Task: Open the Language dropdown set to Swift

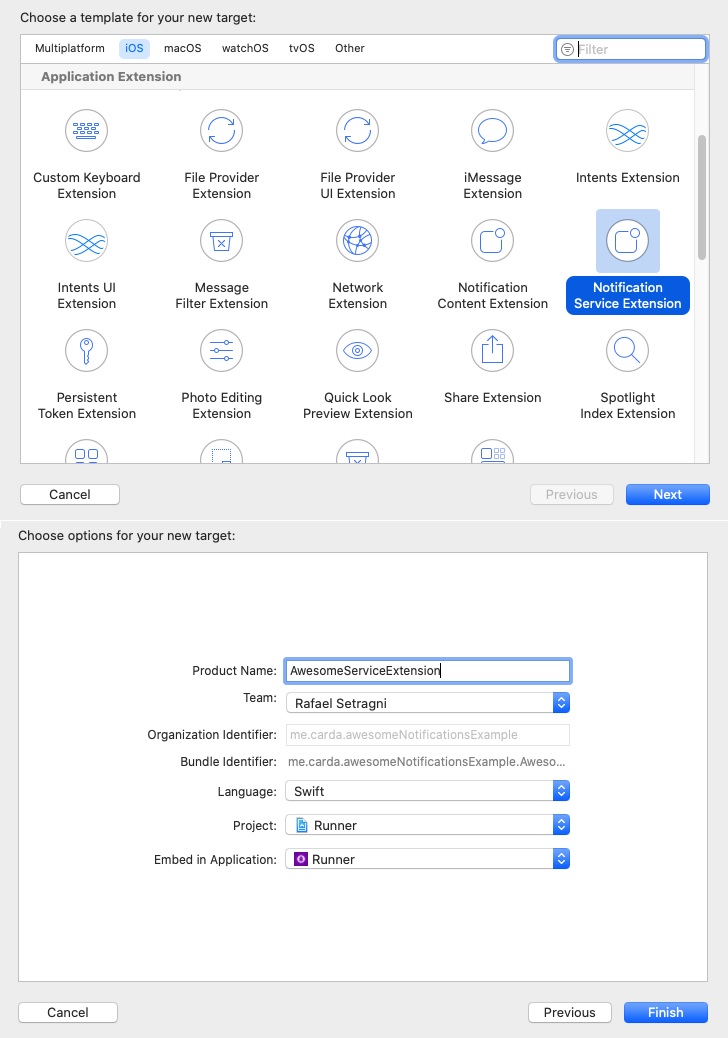Action: [428, 791]
